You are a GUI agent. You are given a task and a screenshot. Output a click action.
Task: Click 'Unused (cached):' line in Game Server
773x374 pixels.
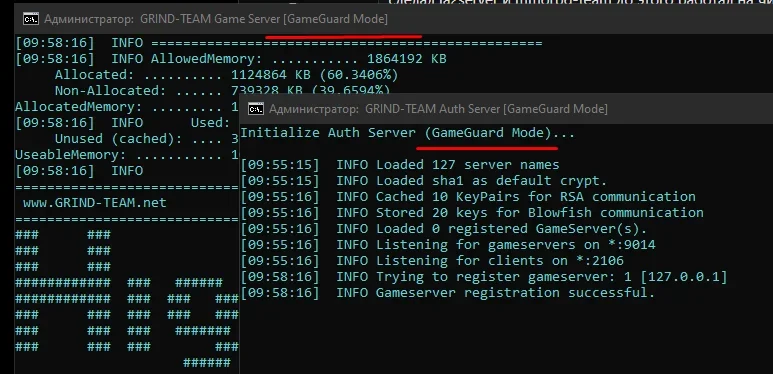(x=147, y=139)
